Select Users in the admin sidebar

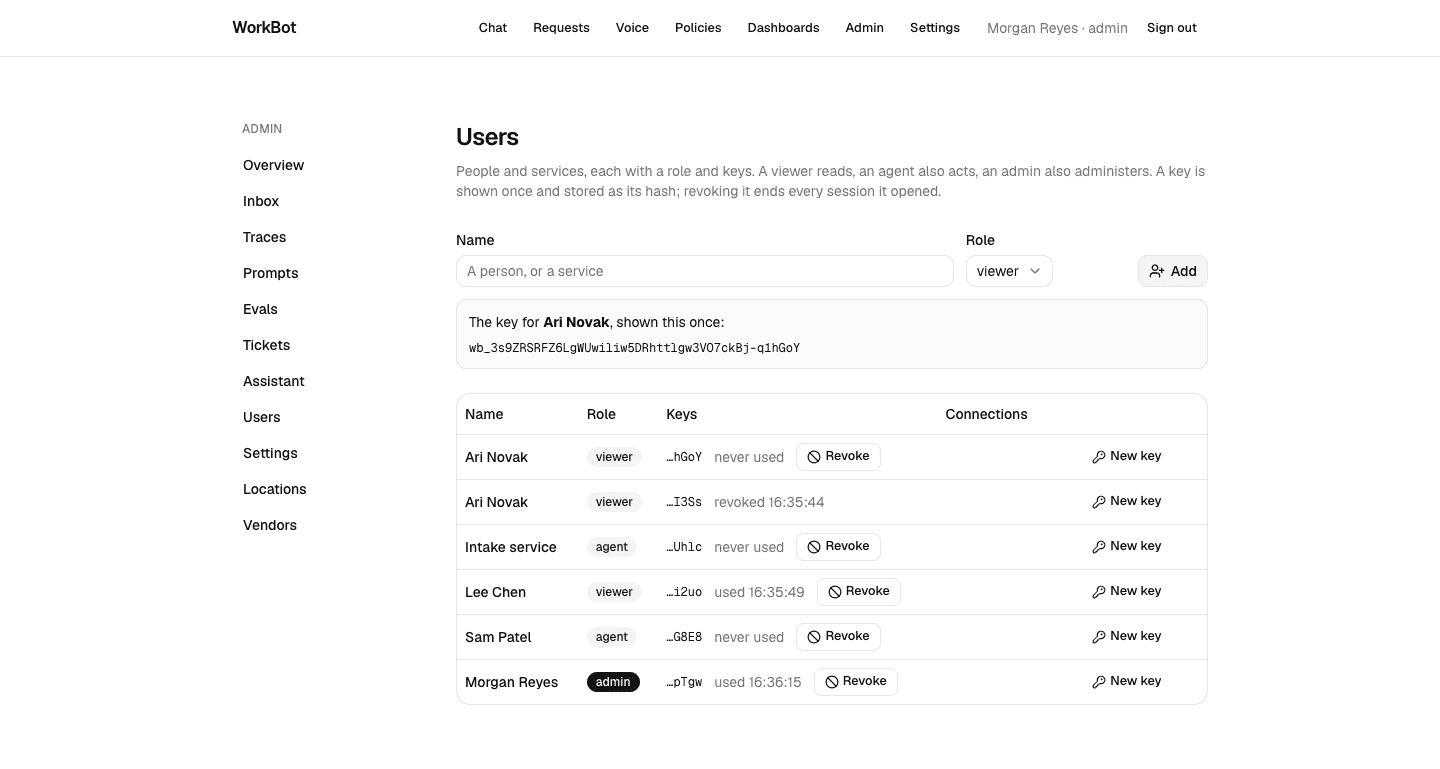(x=262, y=417)
